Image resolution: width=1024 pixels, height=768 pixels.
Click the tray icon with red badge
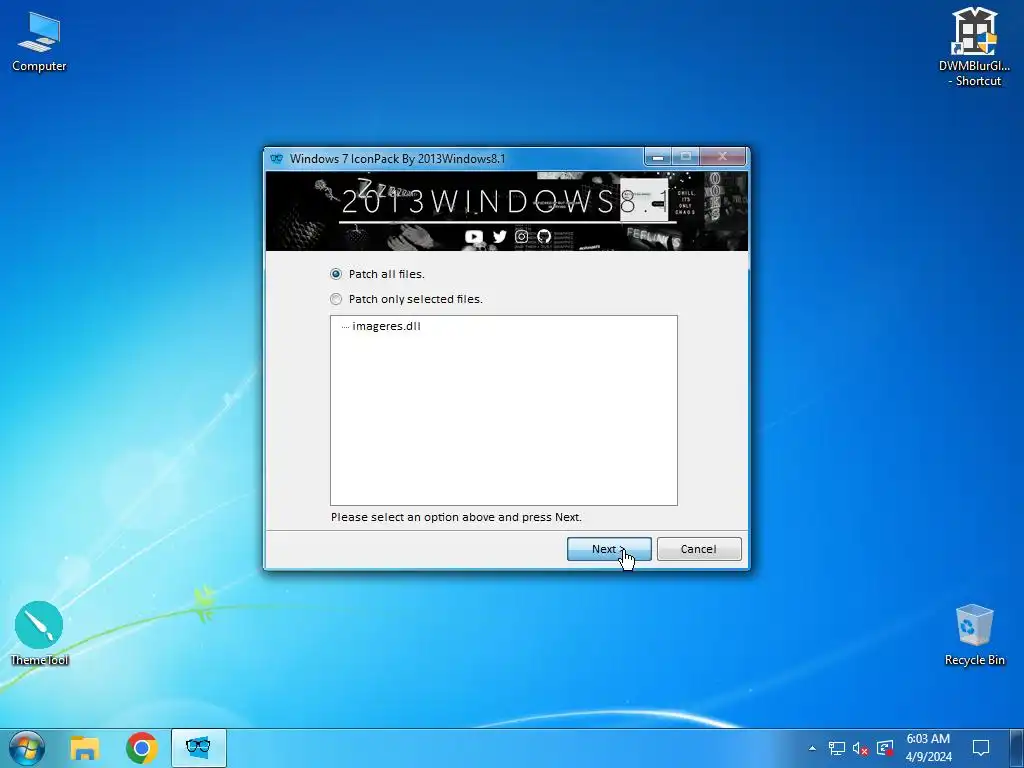885,748
